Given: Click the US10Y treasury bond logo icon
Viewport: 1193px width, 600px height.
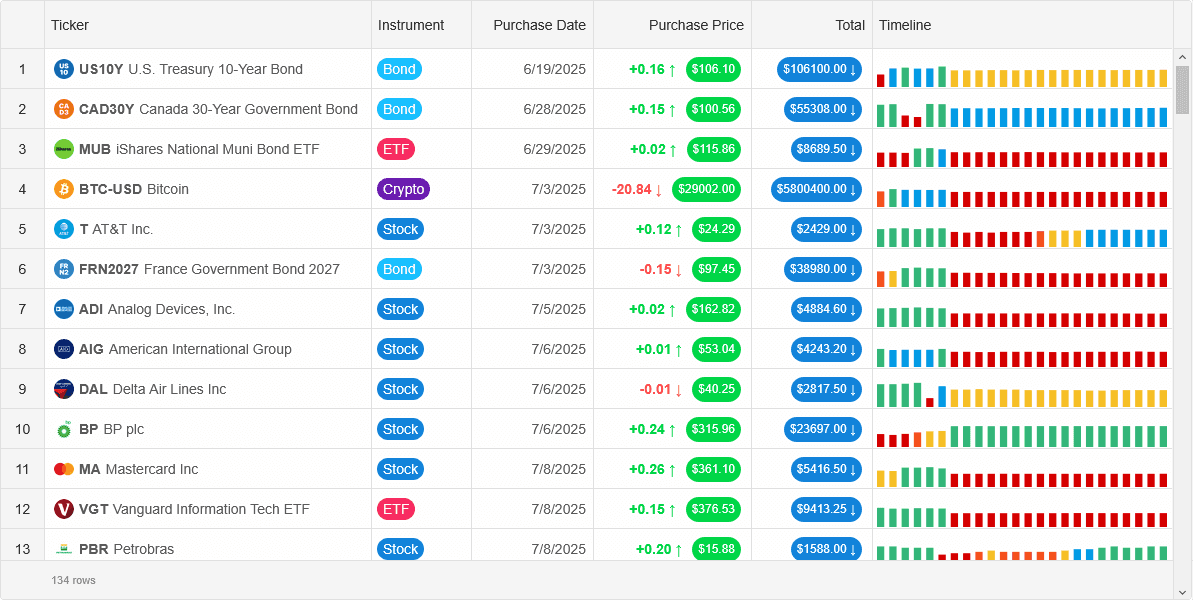Looking at the screenshot, I should pos(64,69).
